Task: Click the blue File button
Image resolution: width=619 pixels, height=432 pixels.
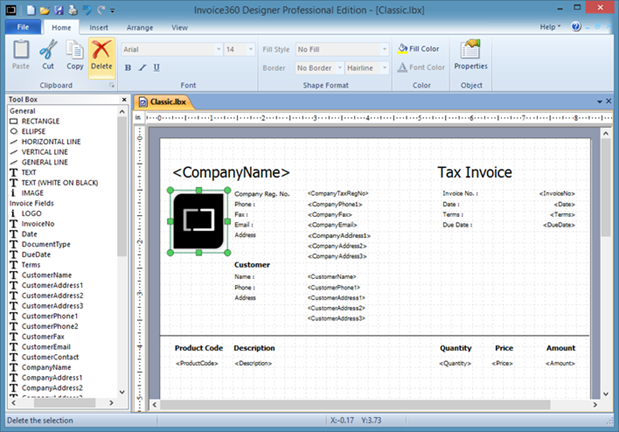Action: pos(22,28)
